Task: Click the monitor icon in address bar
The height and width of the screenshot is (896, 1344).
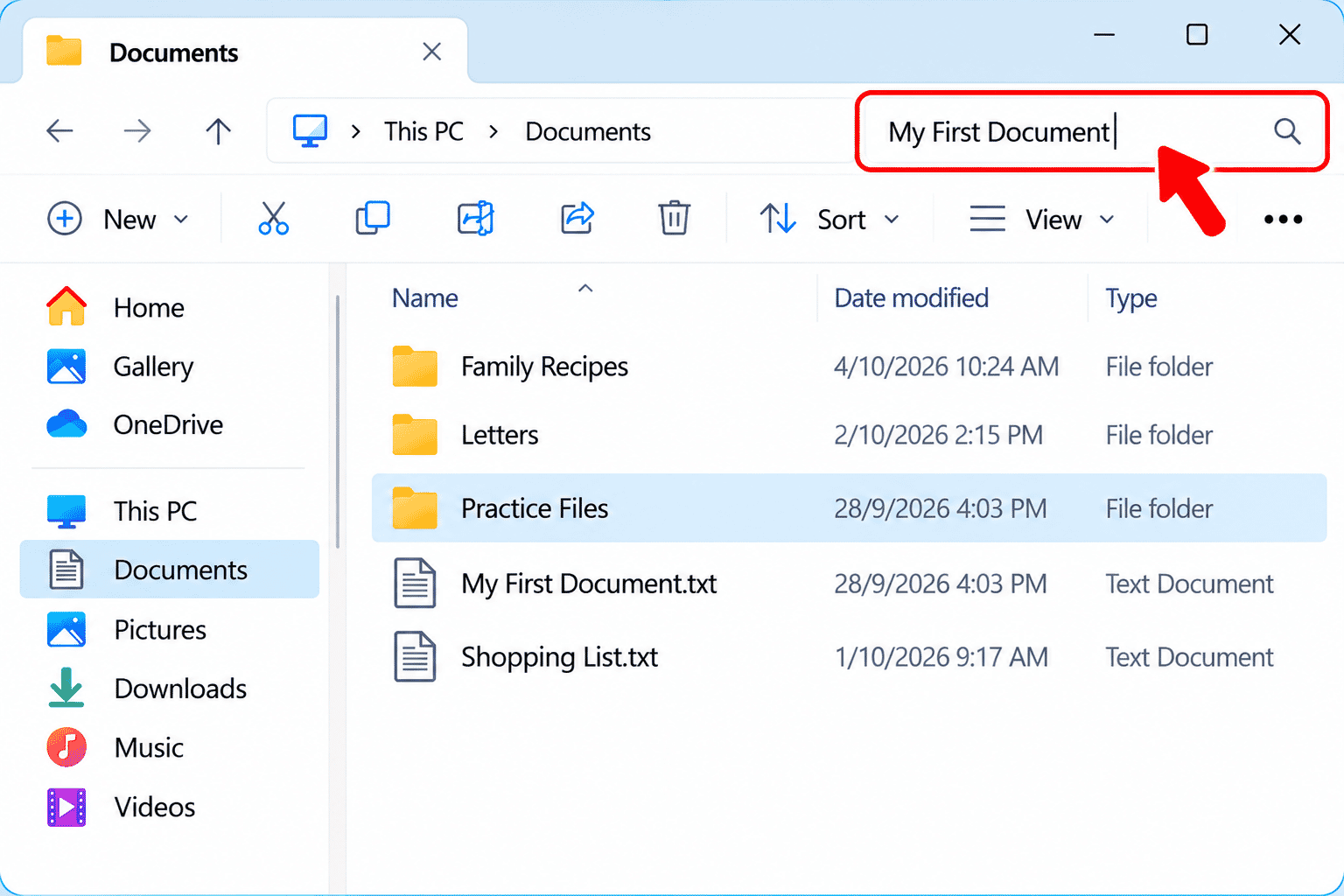Action: [x=310, y=131]
